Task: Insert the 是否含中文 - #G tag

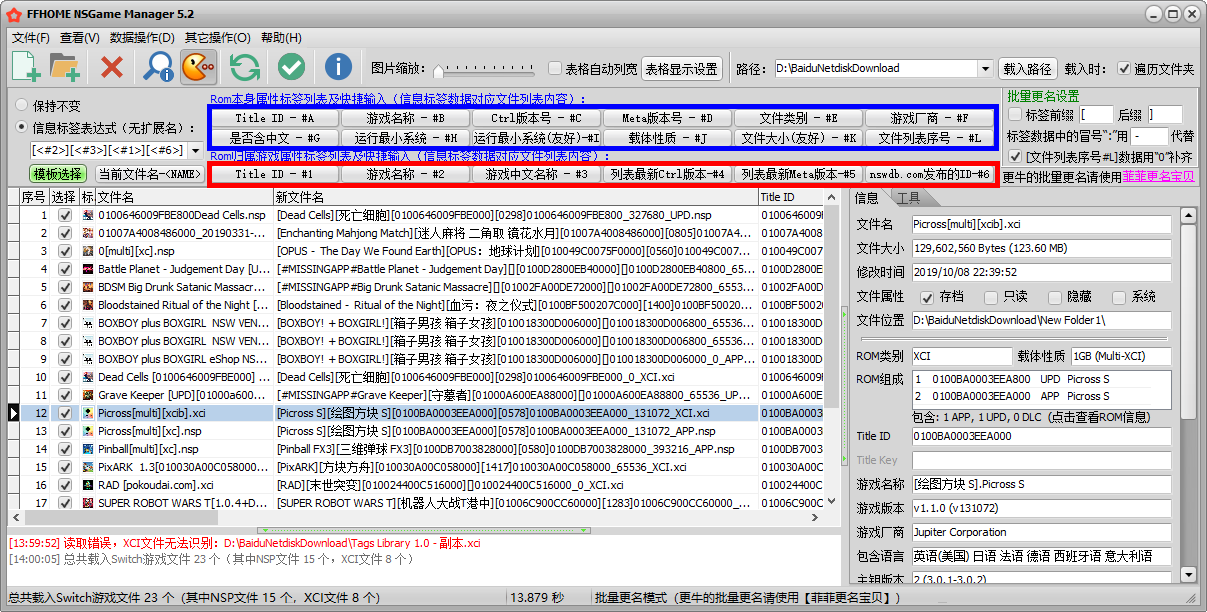Action: click(274, 138)
